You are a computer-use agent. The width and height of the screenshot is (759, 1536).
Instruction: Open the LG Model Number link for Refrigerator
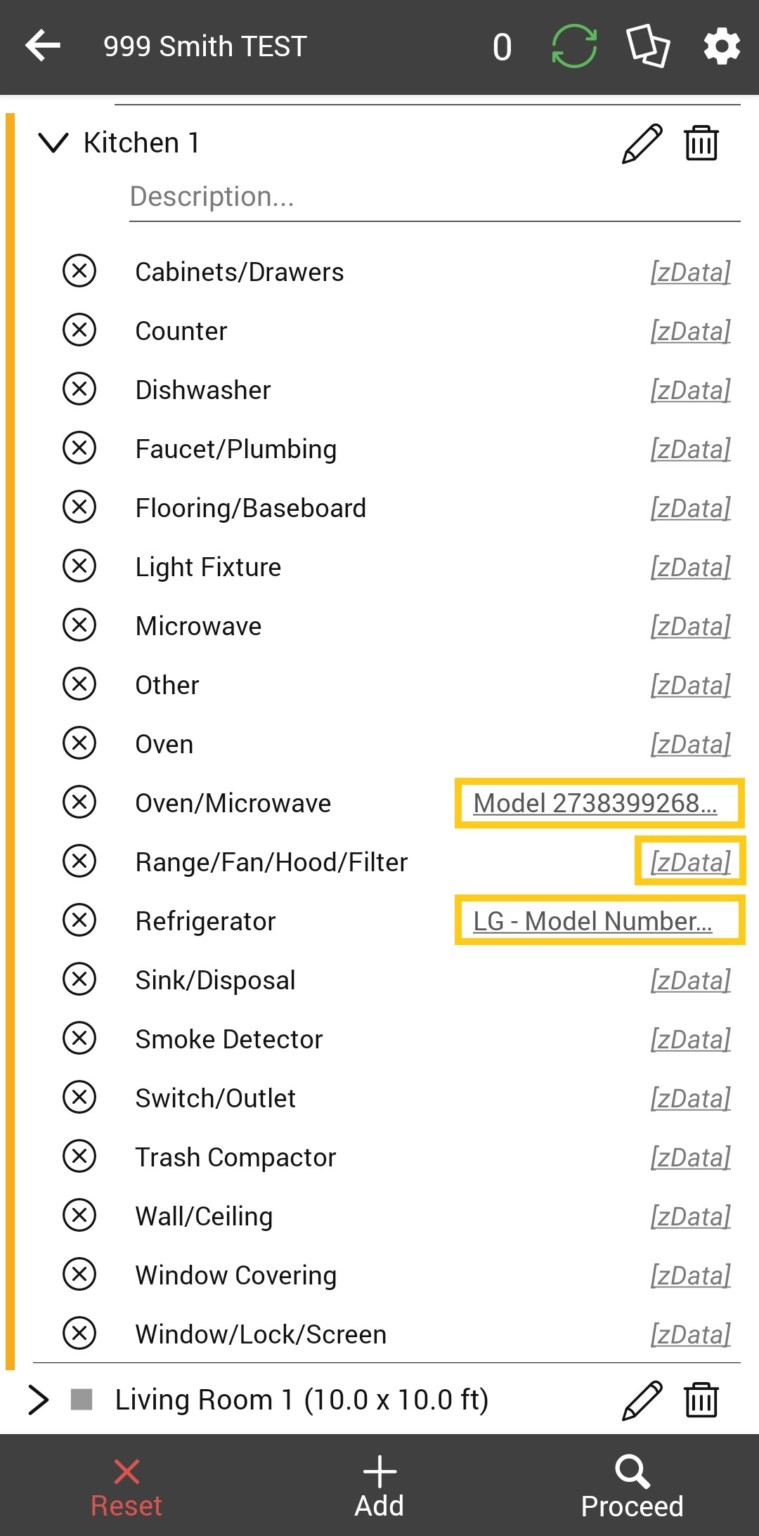coord(598,920)
